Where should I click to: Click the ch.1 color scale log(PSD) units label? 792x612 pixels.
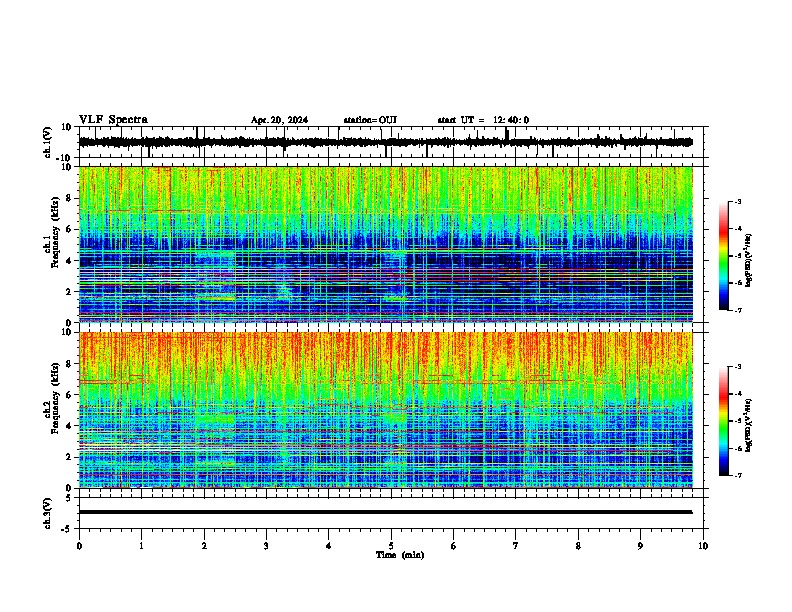click(749, 260)
